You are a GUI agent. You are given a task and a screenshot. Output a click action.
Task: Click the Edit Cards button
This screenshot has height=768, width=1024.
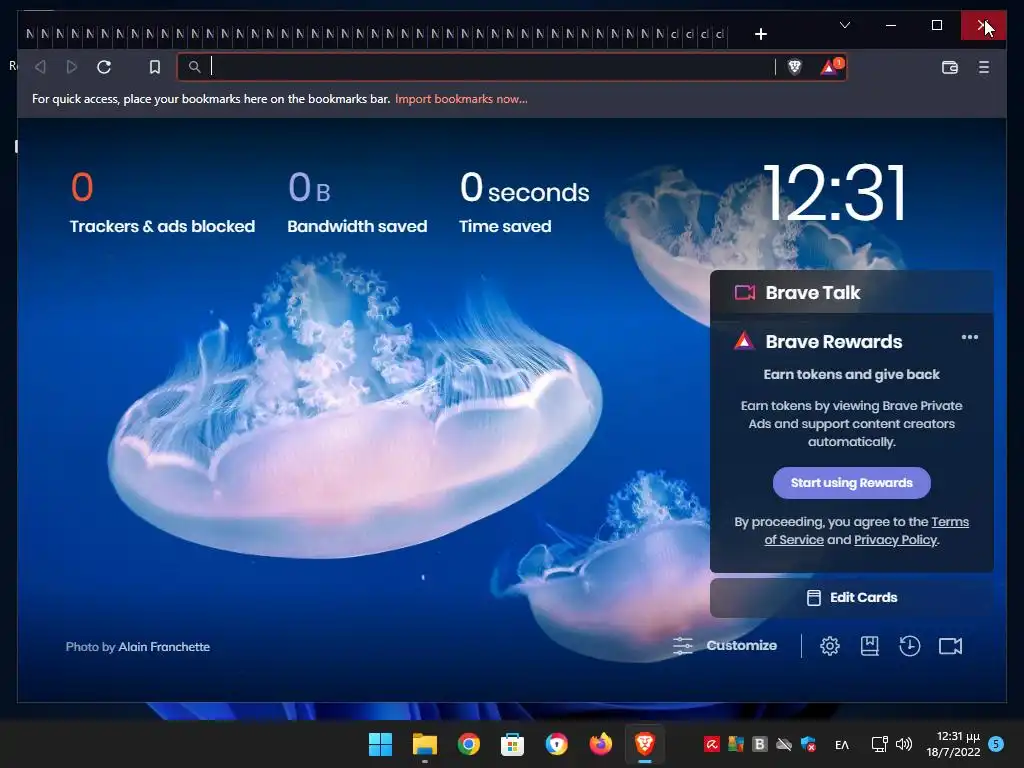(852, 598)
